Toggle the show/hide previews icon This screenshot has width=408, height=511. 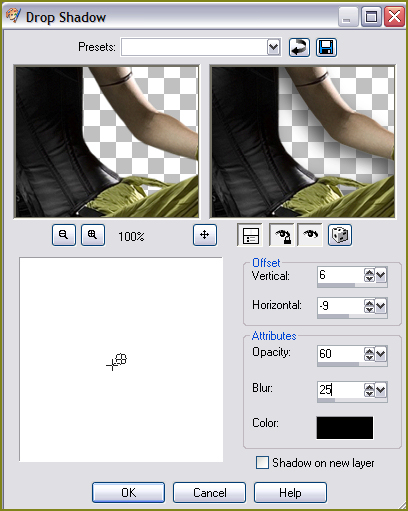(250, 235)
